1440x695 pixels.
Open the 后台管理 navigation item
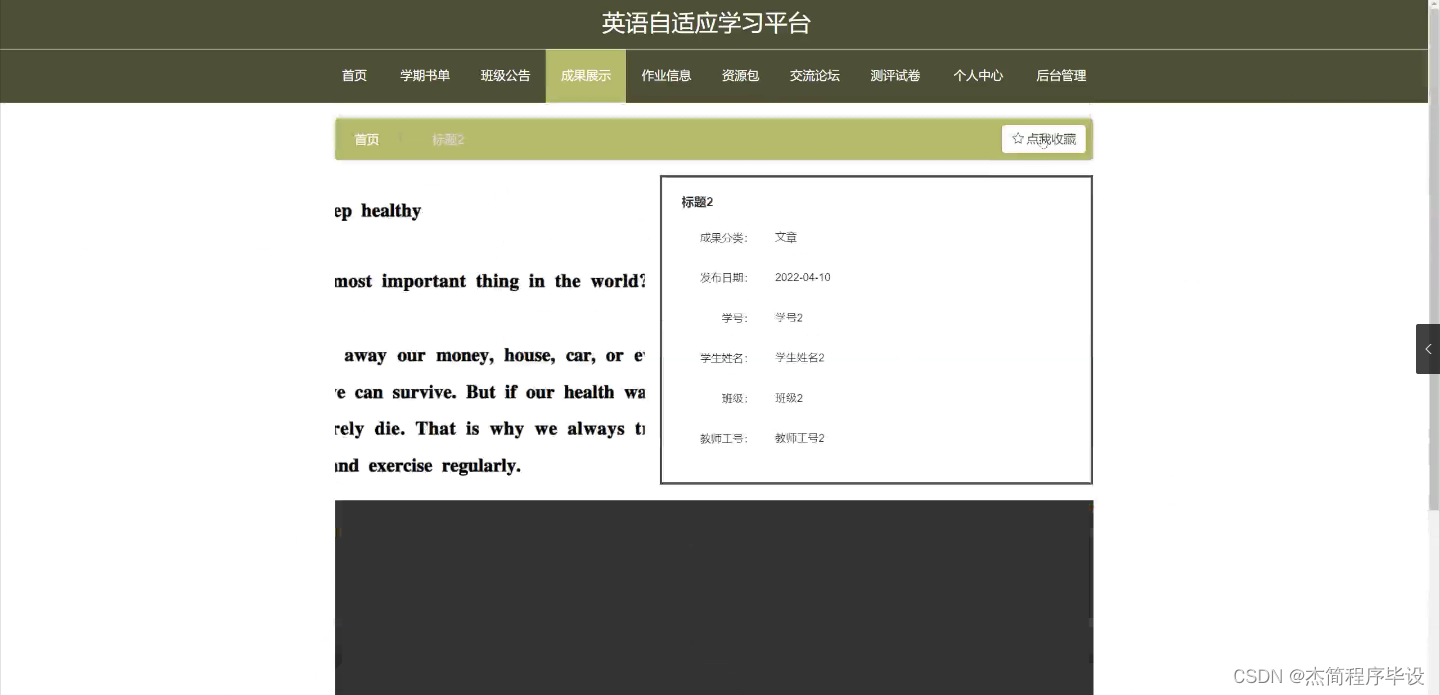click(x=1060, y=75)
